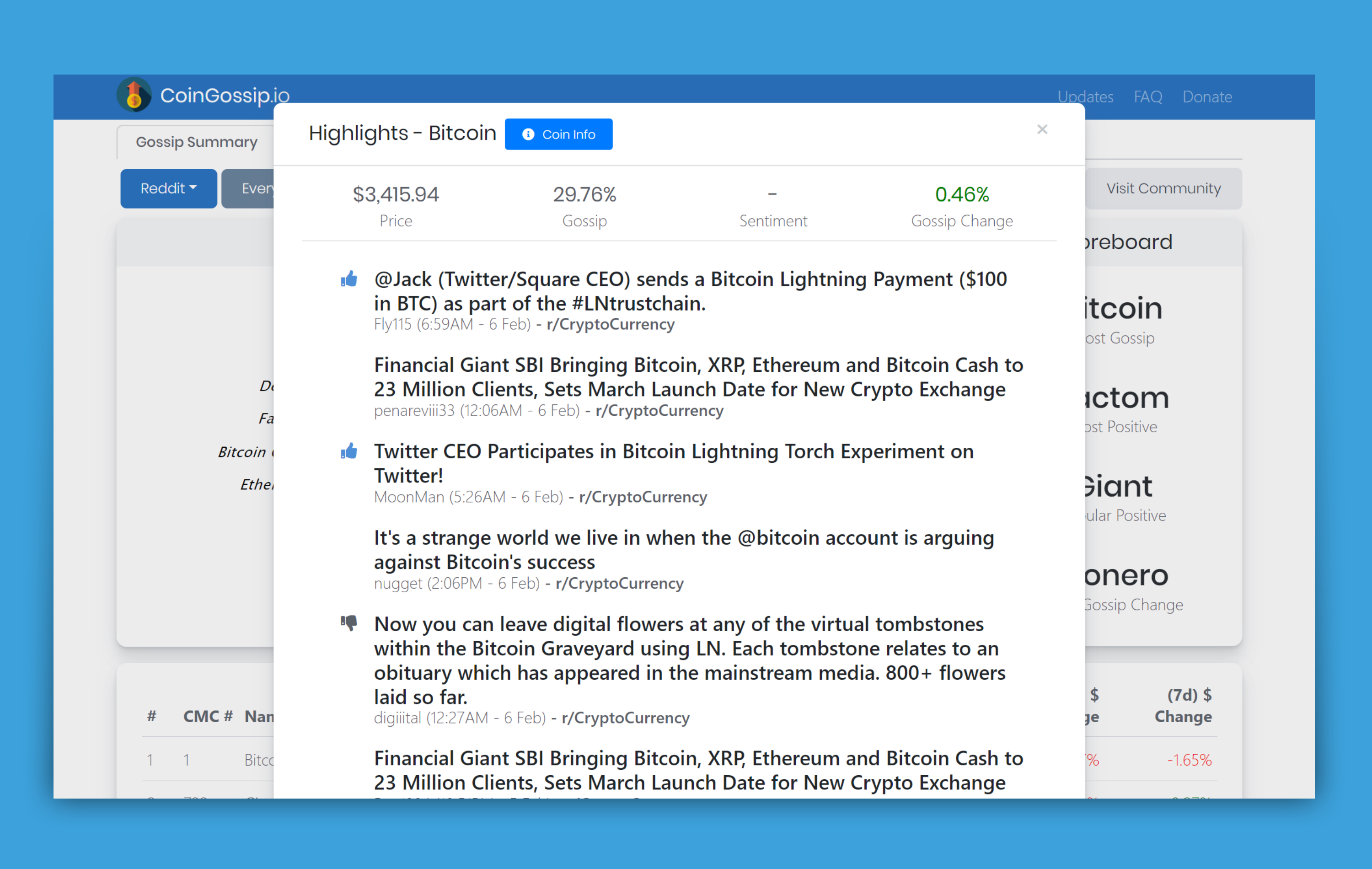
Task: Close the Bitcoin Highlights modal
Action: pyautogui.click(x=1042, y=129)
